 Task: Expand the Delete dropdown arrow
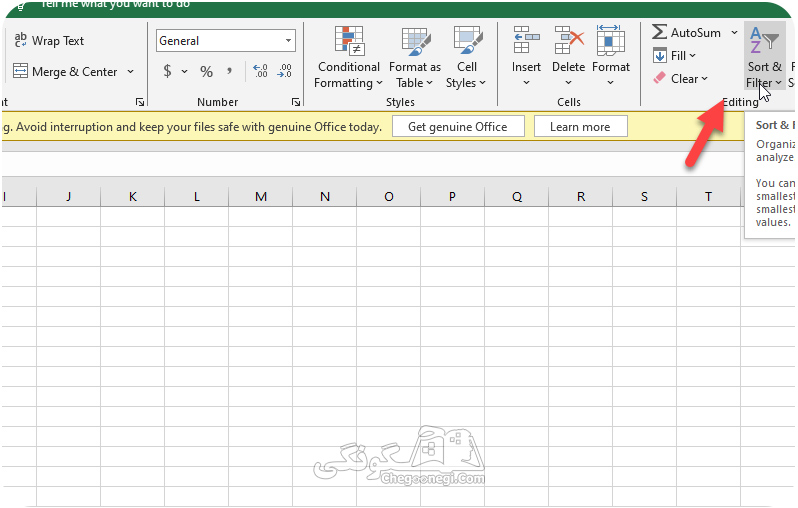(568, 82)
